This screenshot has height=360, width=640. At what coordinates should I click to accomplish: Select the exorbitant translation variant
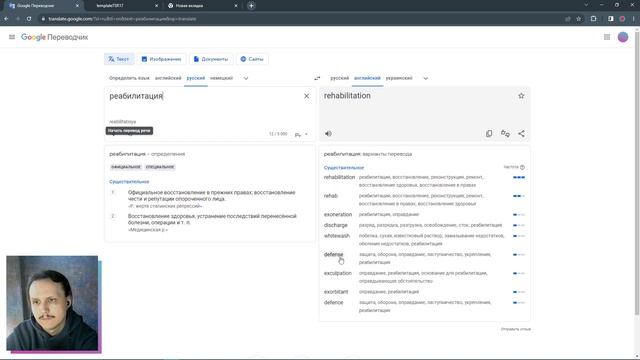click(x=336, y=292)
